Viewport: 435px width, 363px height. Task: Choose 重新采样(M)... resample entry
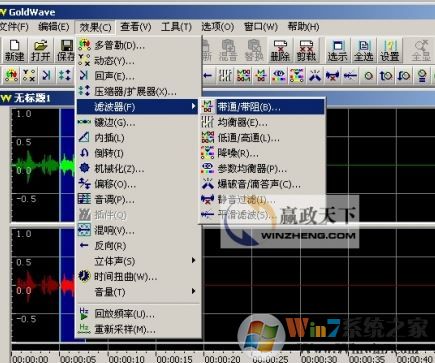pos(138,329)
